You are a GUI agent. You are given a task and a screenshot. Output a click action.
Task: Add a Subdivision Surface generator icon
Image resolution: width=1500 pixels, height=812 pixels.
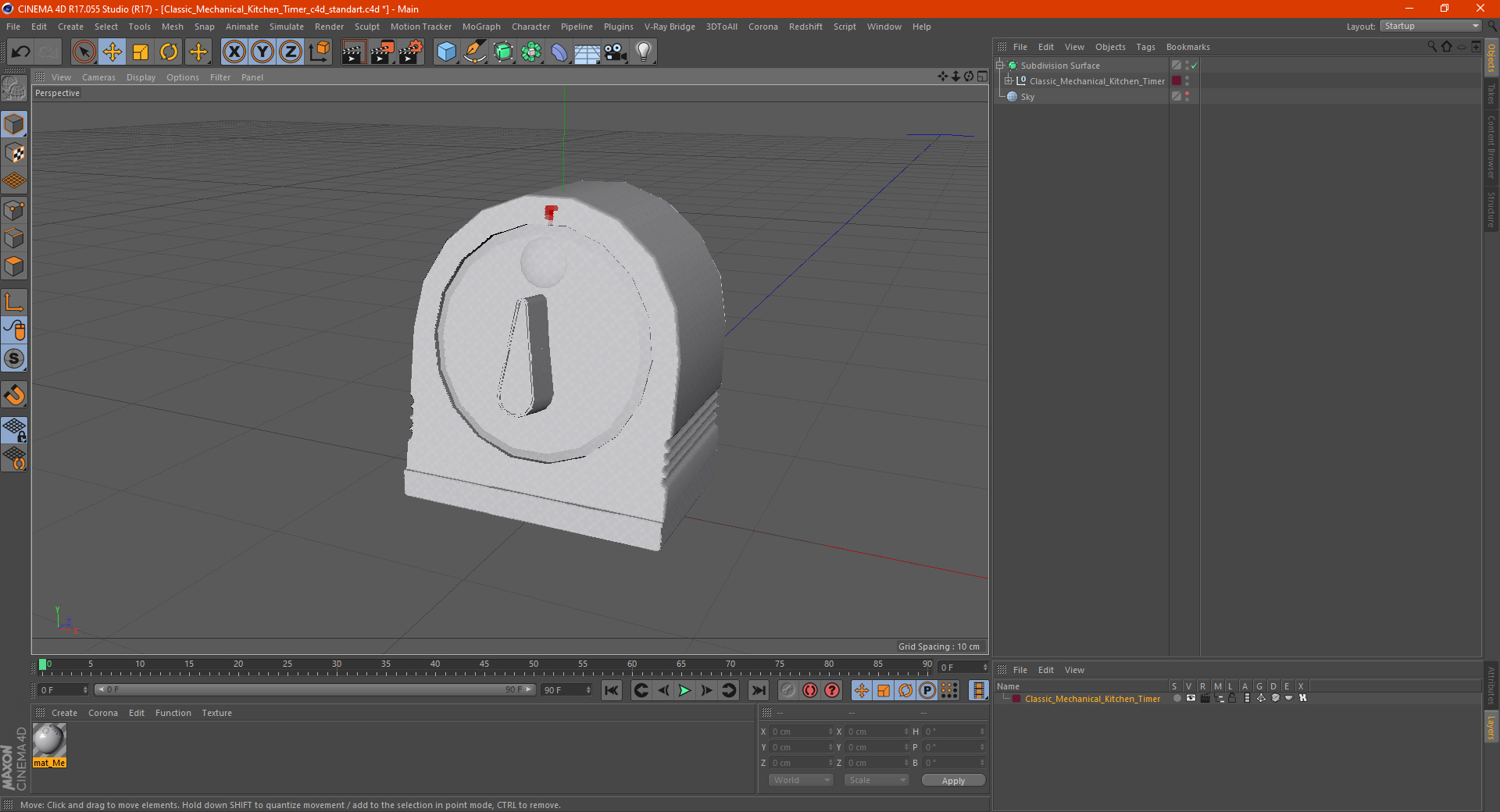[503, 52]
